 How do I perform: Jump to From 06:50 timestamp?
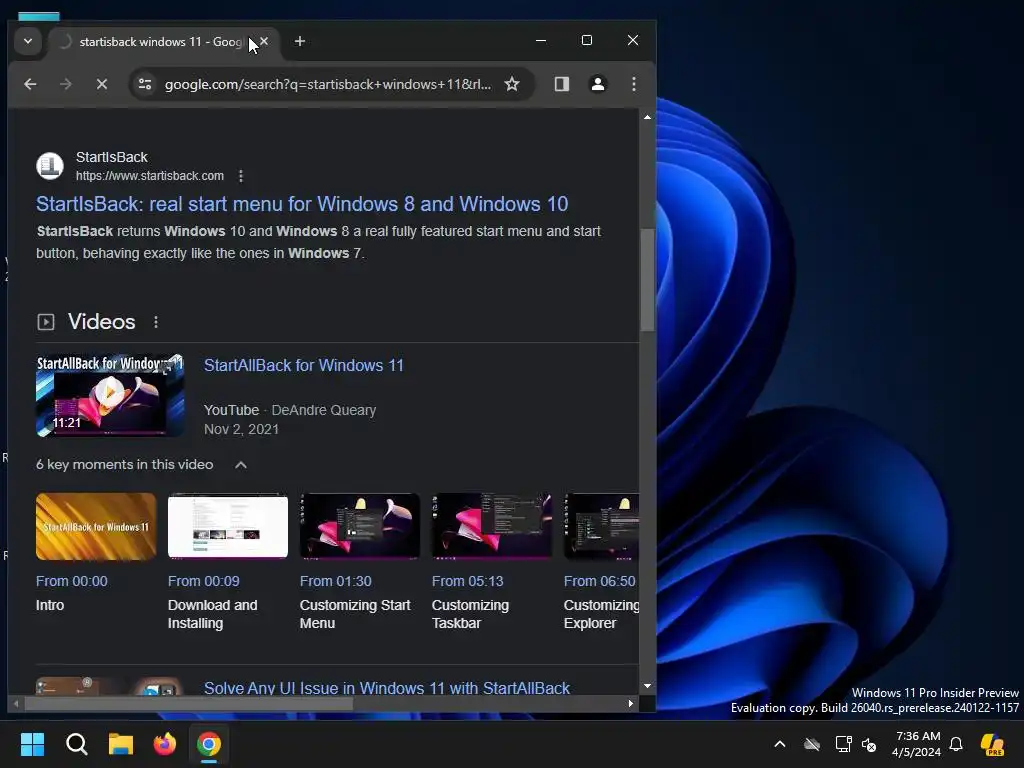(600, 581)
